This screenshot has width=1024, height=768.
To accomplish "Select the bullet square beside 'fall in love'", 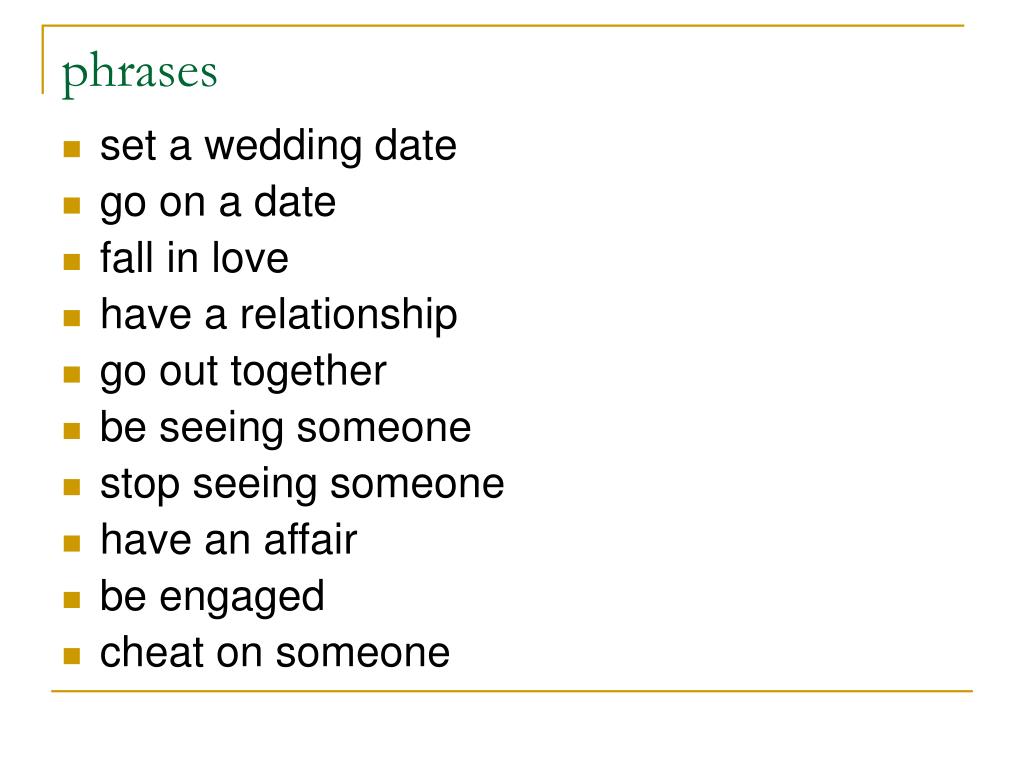I will pyautogui.click(x=72, y=262).
